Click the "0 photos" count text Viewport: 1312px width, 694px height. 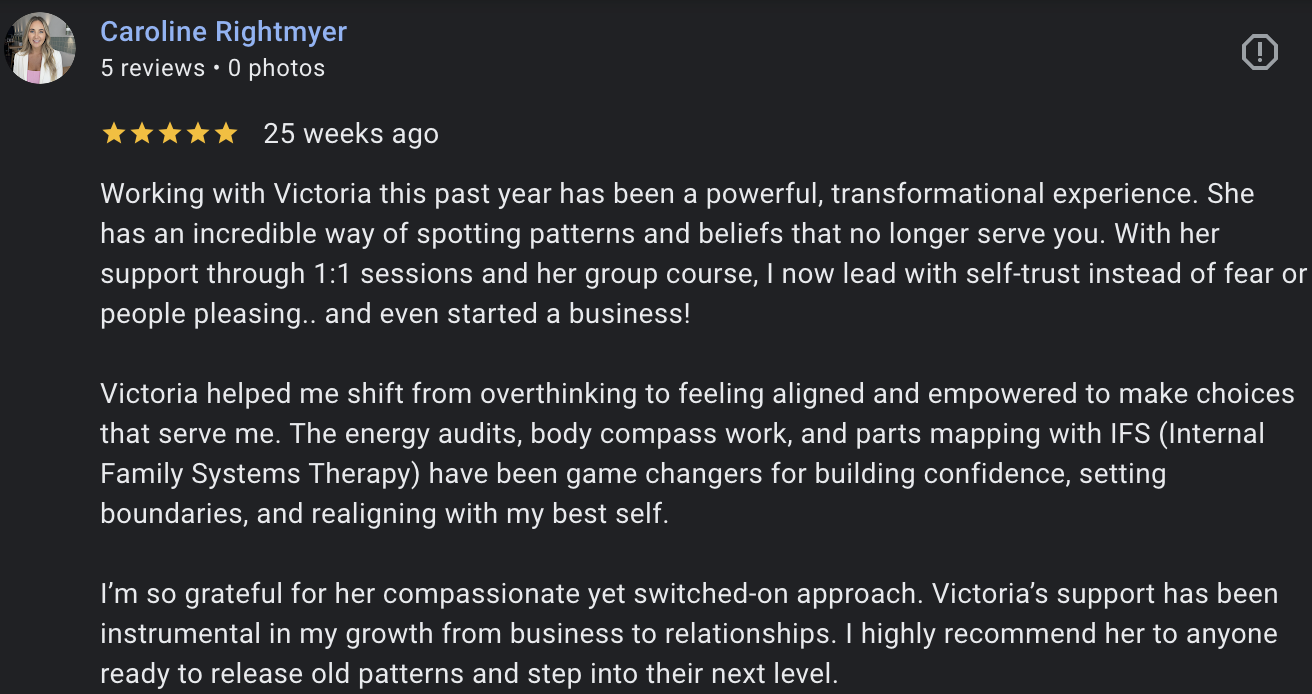coord(276,68)
